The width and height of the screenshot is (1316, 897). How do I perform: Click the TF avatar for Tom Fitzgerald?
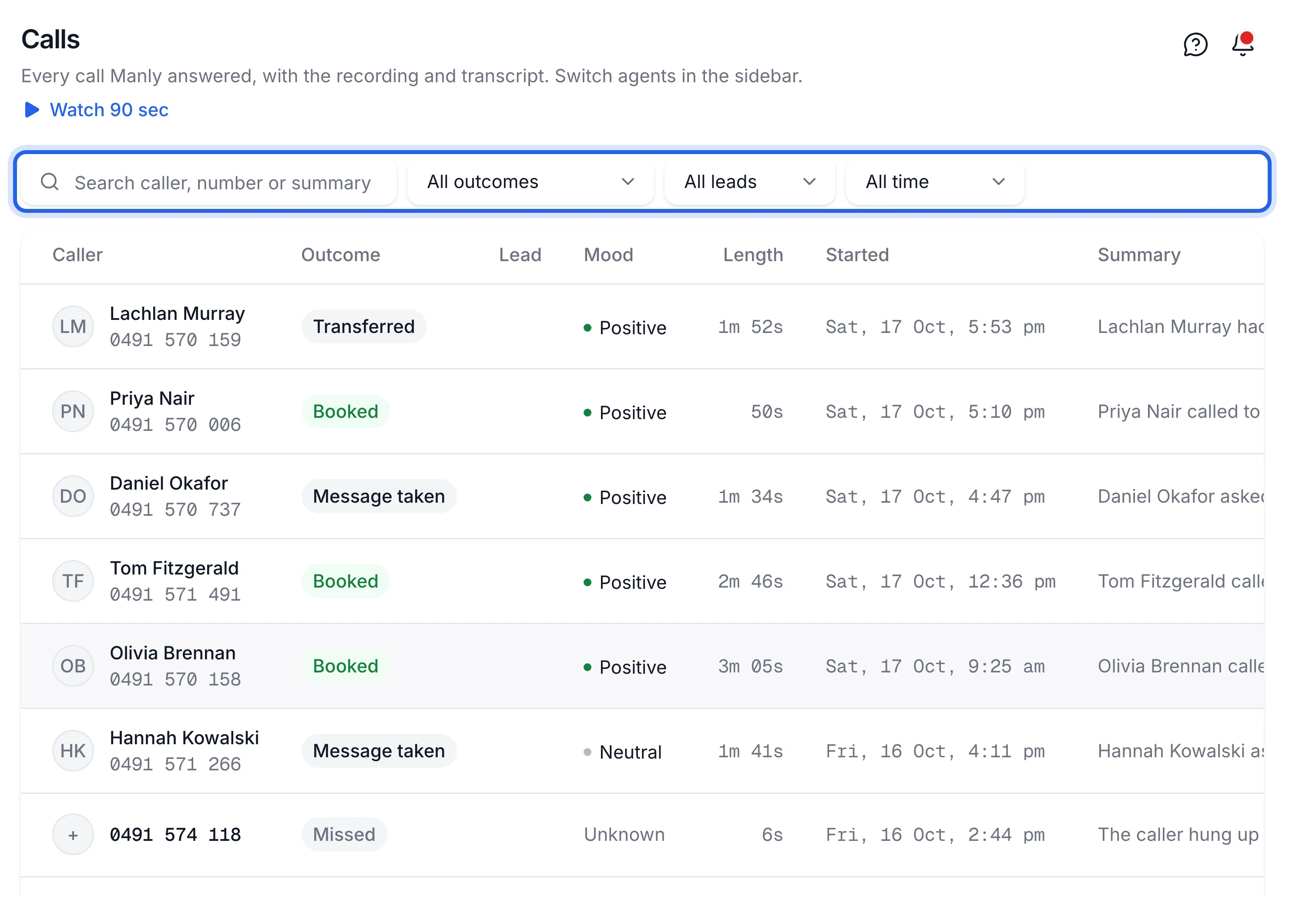pos(73,581)
